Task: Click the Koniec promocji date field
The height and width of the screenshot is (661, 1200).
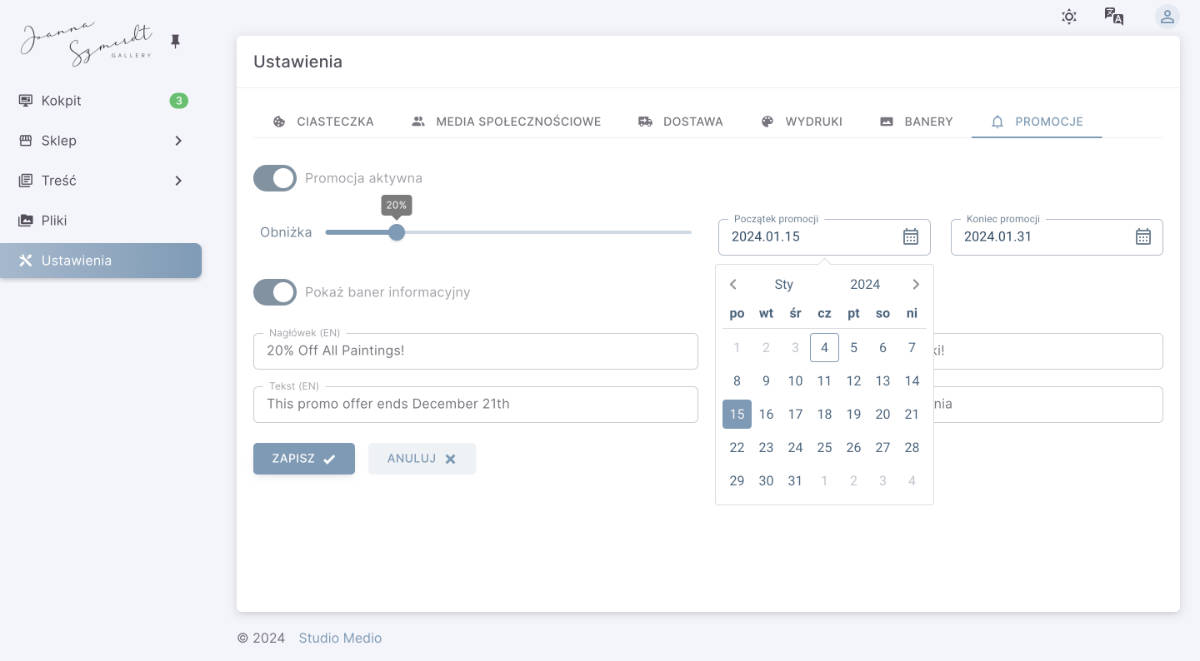Action: [x=1057, y=237]
